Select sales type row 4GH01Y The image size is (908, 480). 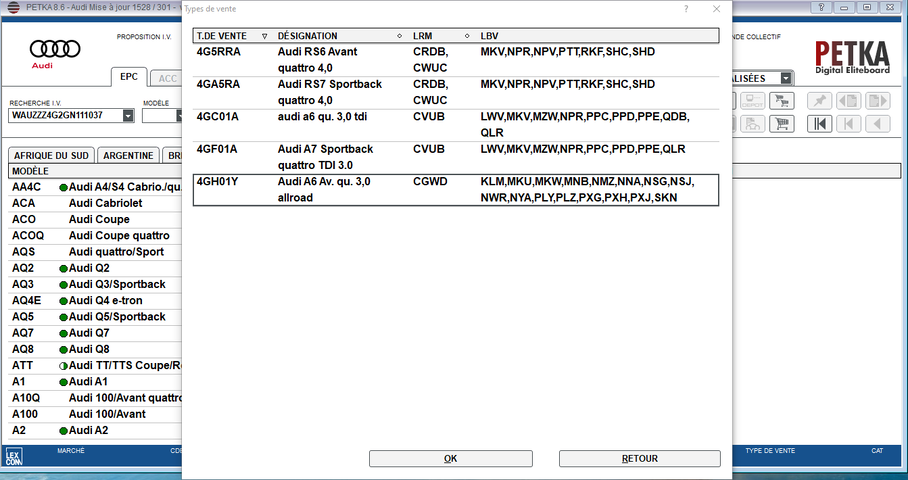(456, 190)
